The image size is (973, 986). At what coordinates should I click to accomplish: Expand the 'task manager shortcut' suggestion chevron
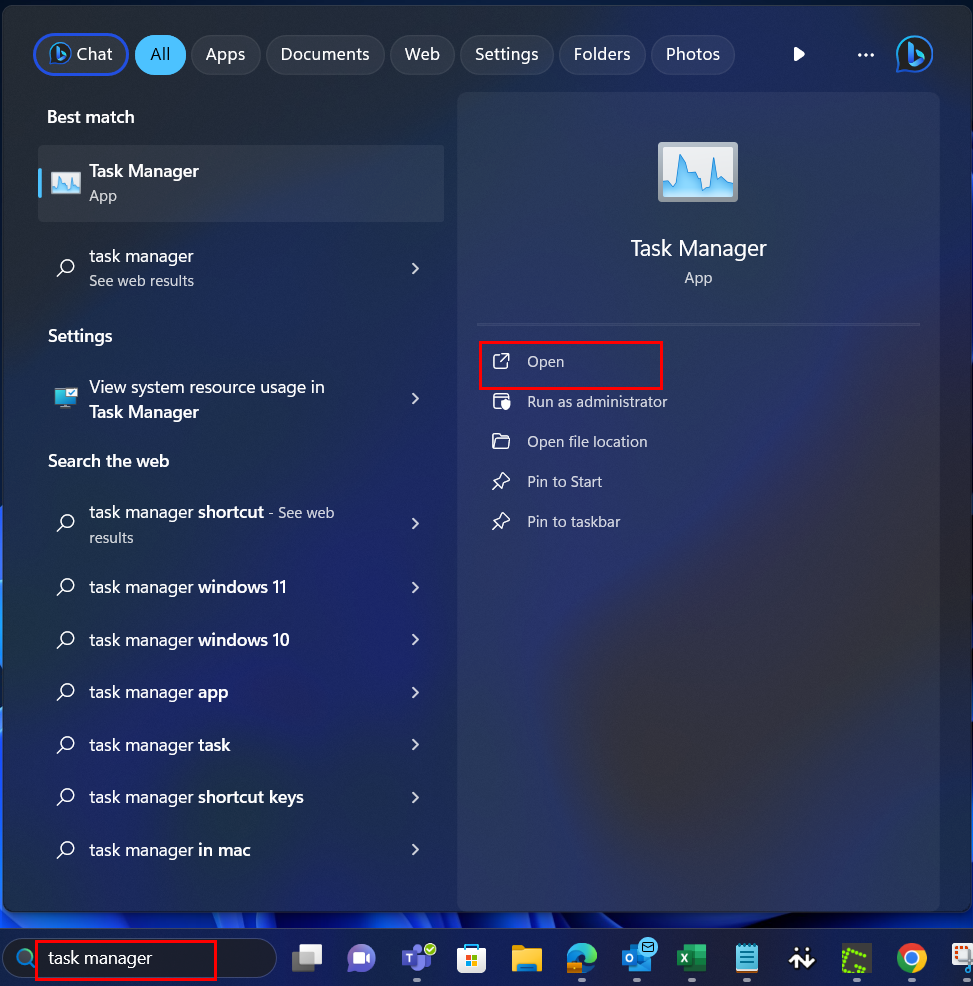tap(415, 523)
